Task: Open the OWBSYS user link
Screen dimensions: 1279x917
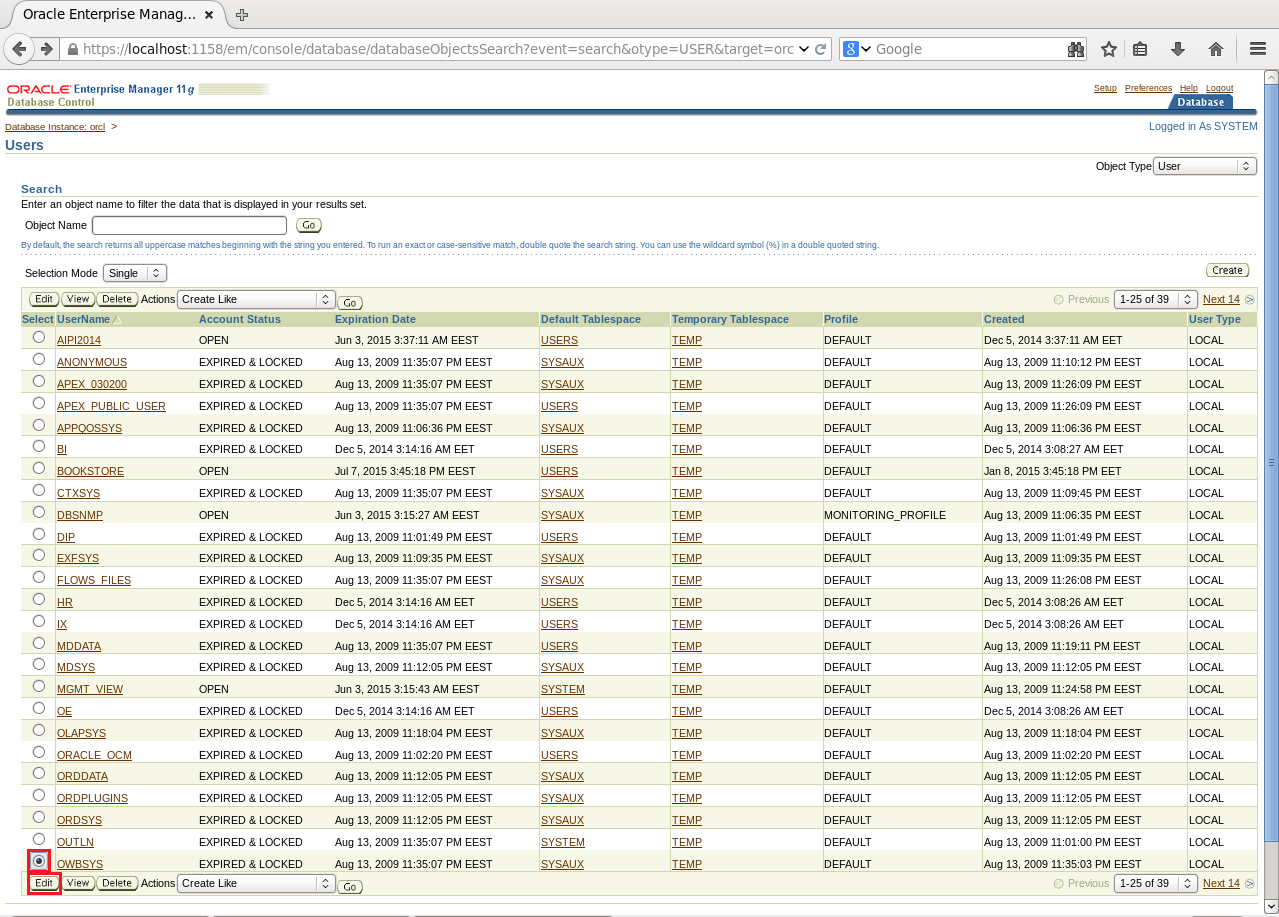Action: coord(80,864)
